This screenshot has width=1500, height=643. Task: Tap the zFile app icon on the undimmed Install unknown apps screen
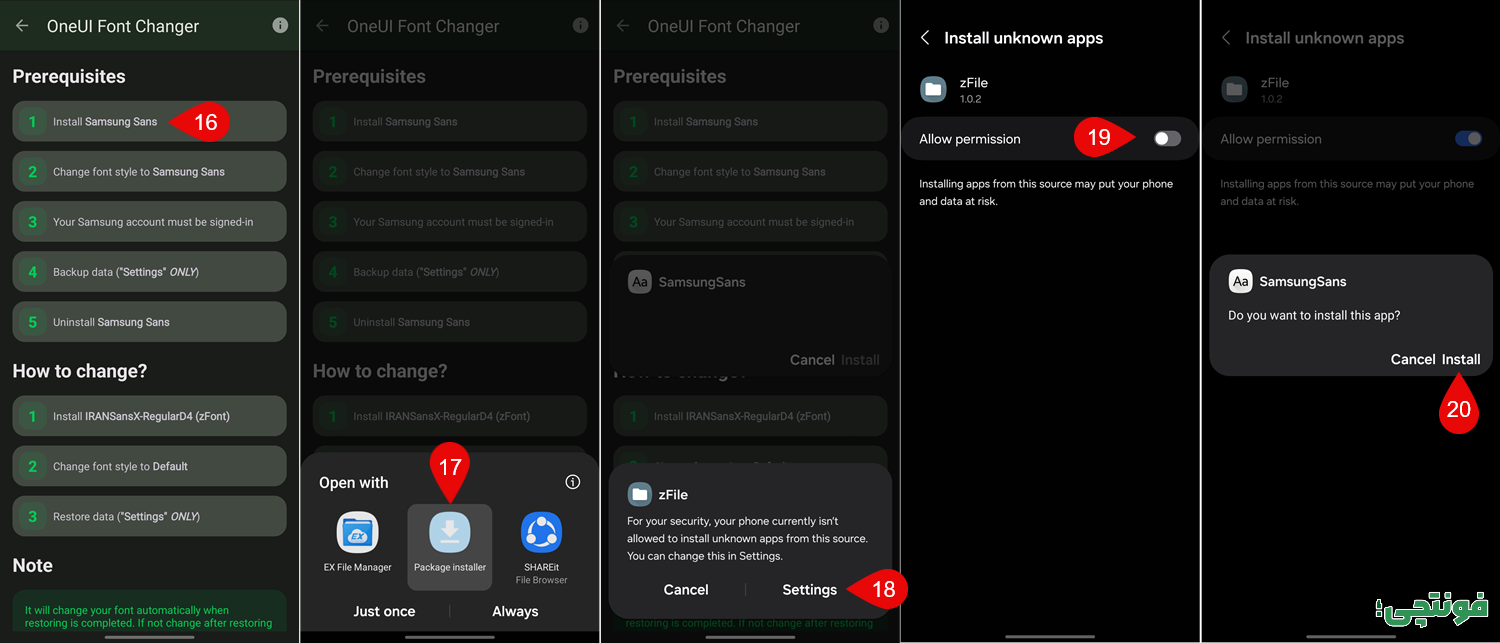point(933,89)
